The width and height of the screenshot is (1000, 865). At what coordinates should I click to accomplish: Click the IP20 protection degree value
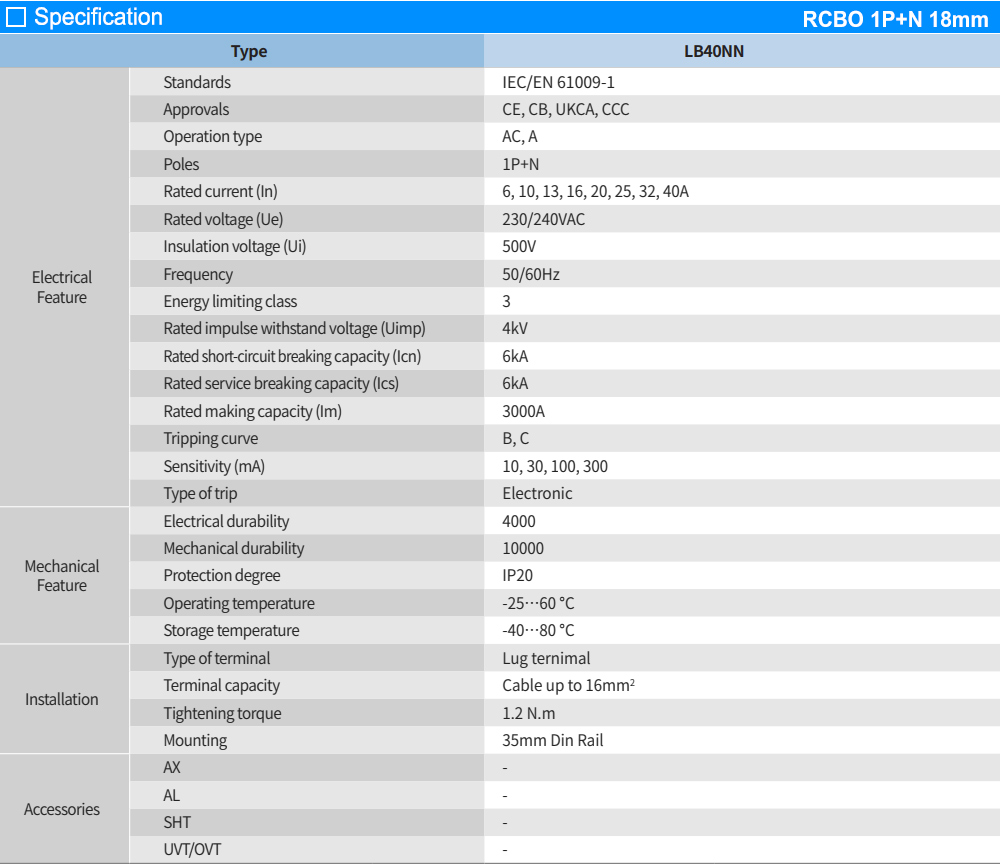pyautogui.click(x=517, y=576)
